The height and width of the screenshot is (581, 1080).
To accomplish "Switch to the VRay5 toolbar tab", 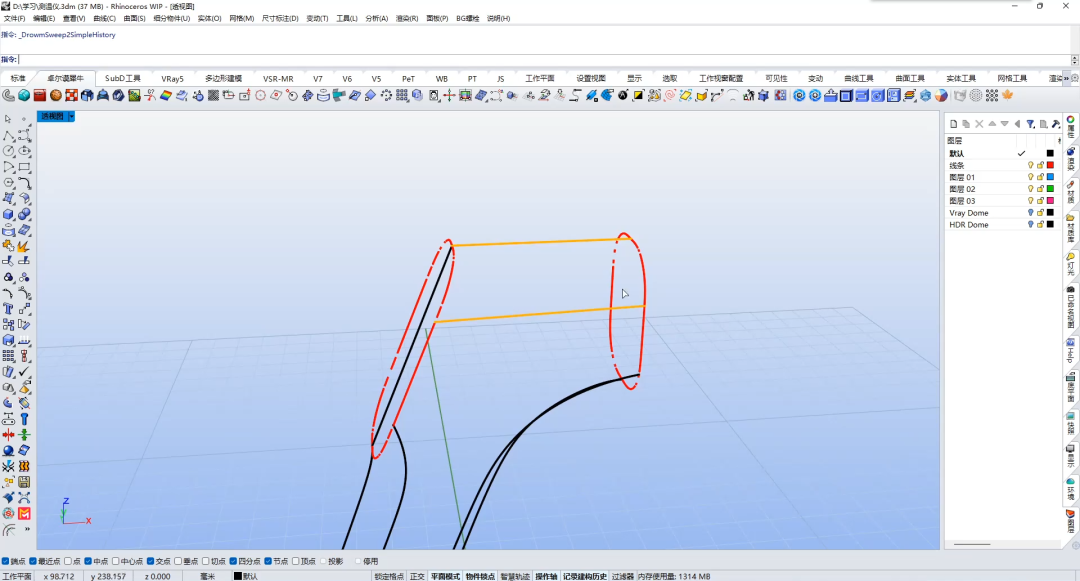I will tap(172, 78).
